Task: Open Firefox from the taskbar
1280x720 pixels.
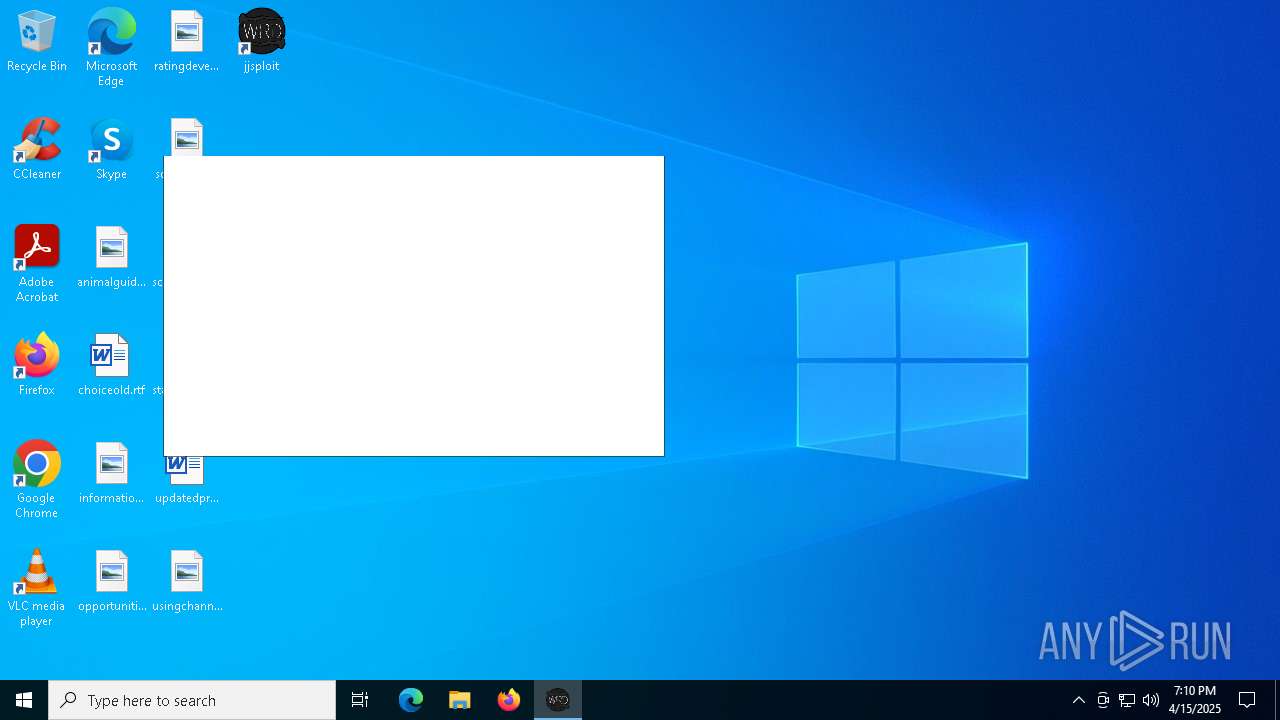Action: tap(509, 700)
